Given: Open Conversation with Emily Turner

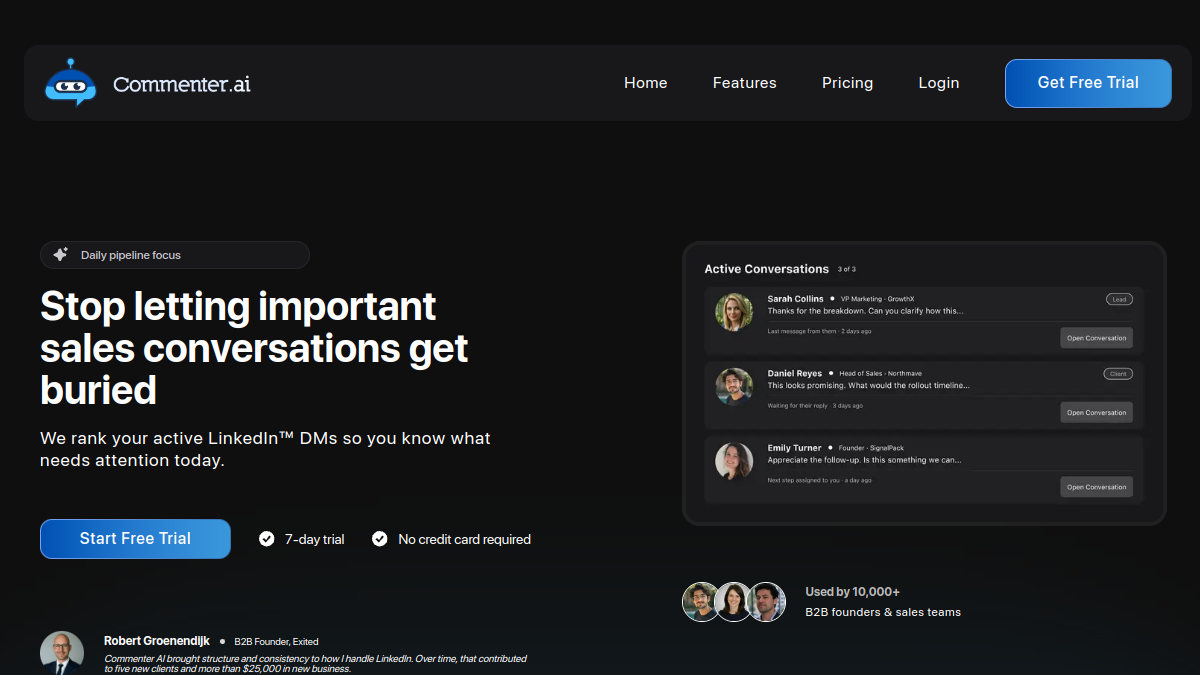Looking at the screenshot, I should click(1096, 487).
